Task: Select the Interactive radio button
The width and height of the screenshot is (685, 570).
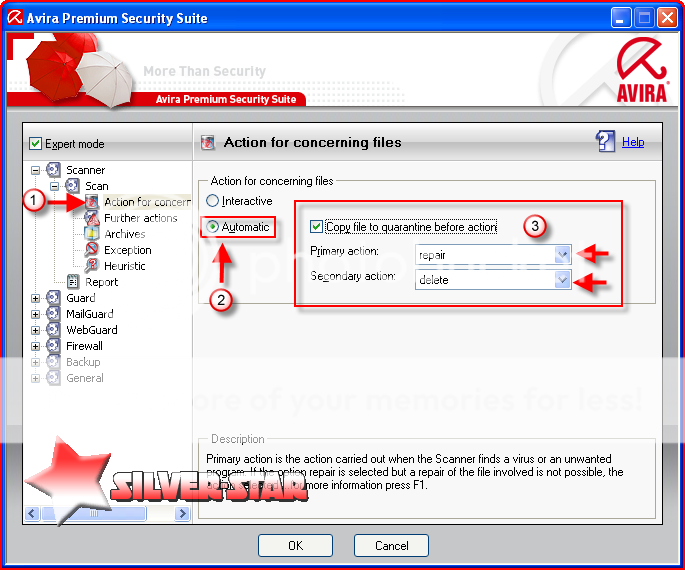Action: (212, 201)
